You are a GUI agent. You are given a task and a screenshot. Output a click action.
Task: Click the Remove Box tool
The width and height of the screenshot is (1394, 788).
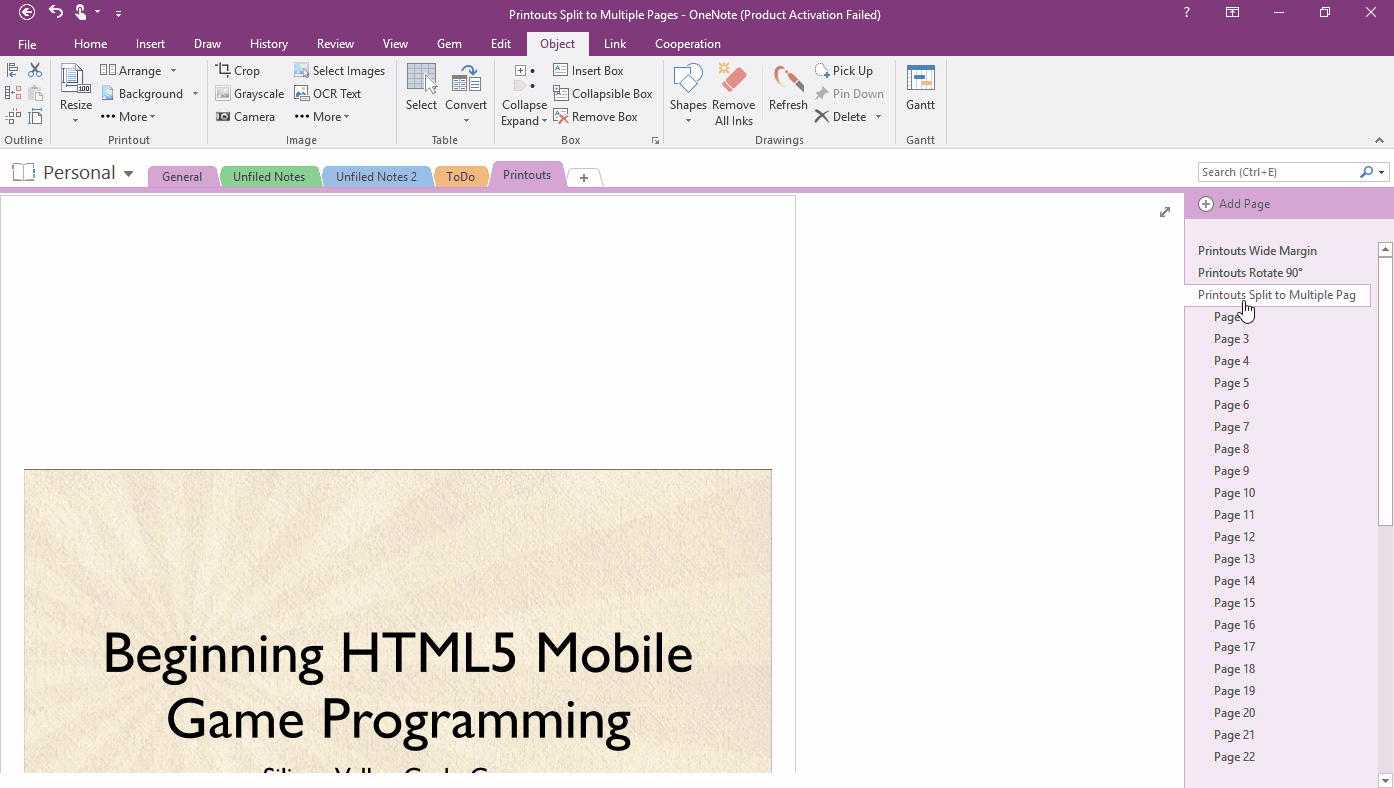[595, 117]
